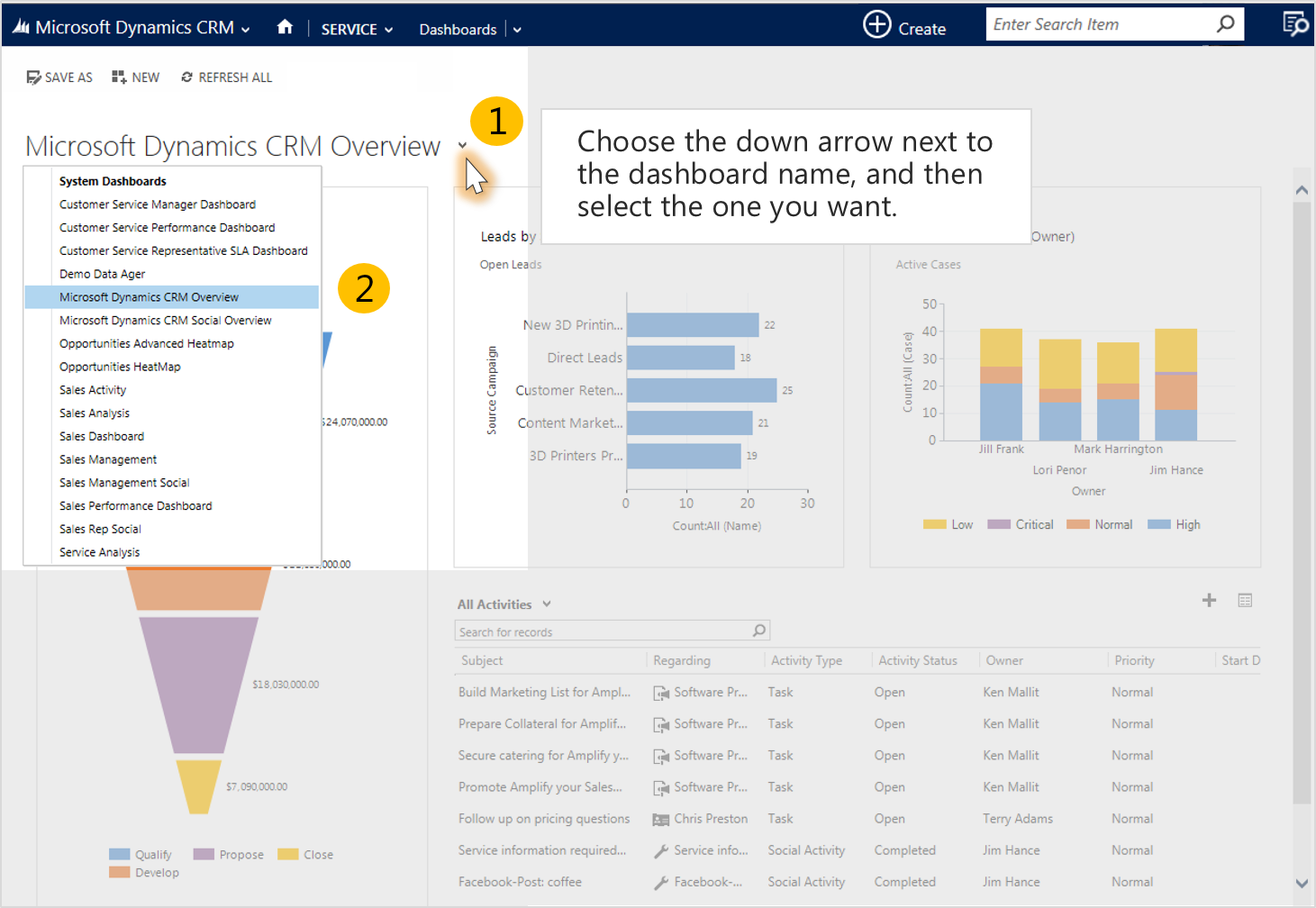Viewport: 1316px width, 908px height.
Task: Open the Dashboards navigation chevron
Action: (x=517, y=30)
